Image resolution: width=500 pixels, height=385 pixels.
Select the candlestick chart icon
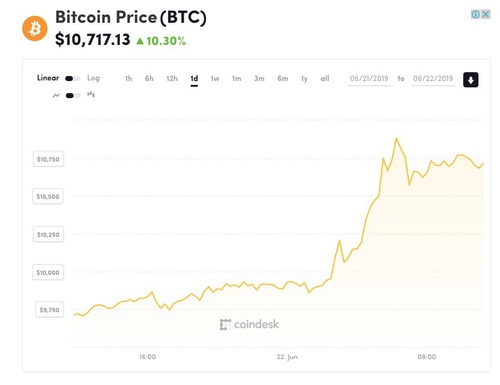click(x=91, y=95)
